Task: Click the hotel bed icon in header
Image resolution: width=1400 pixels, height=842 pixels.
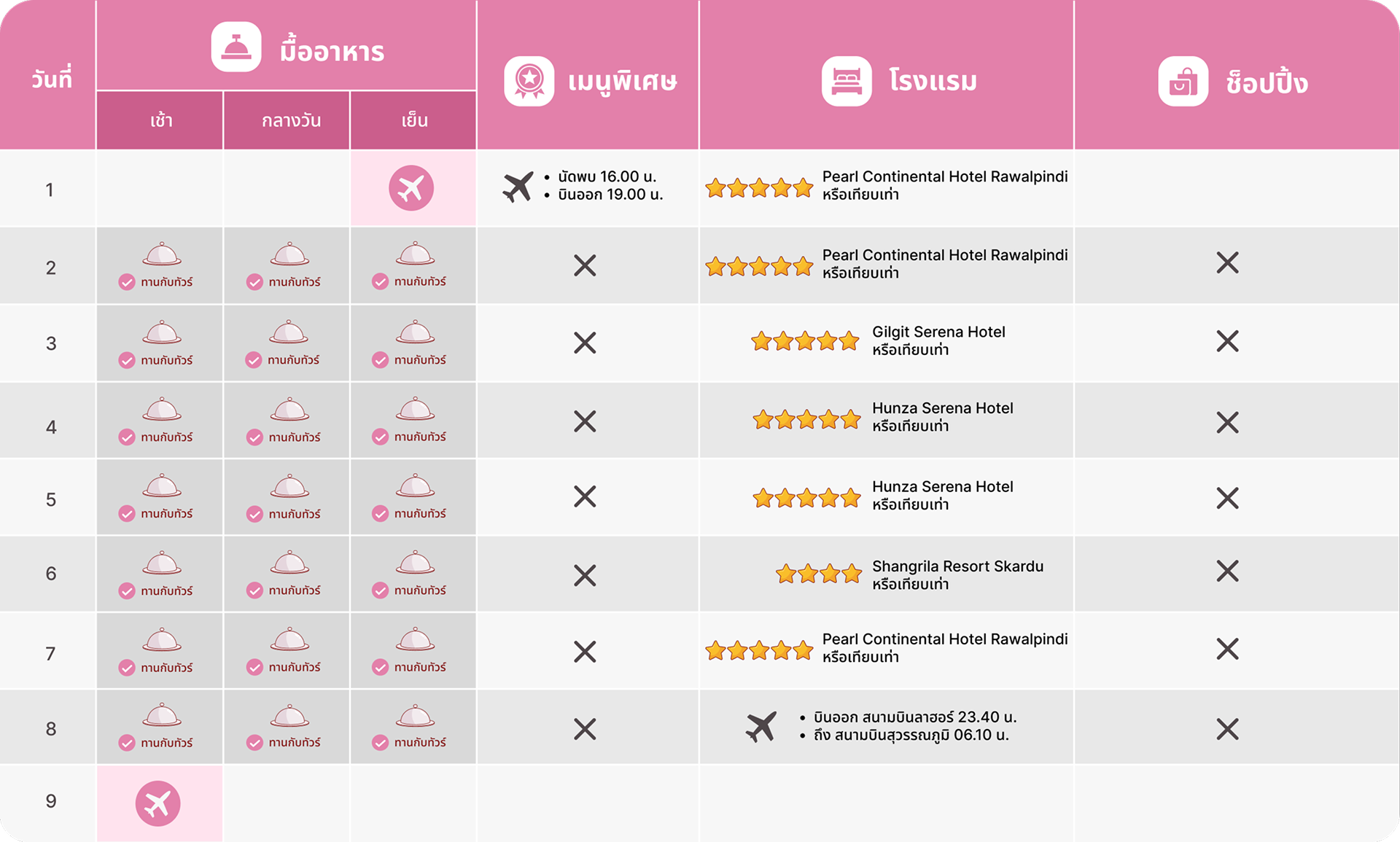Action: (847, 81)
